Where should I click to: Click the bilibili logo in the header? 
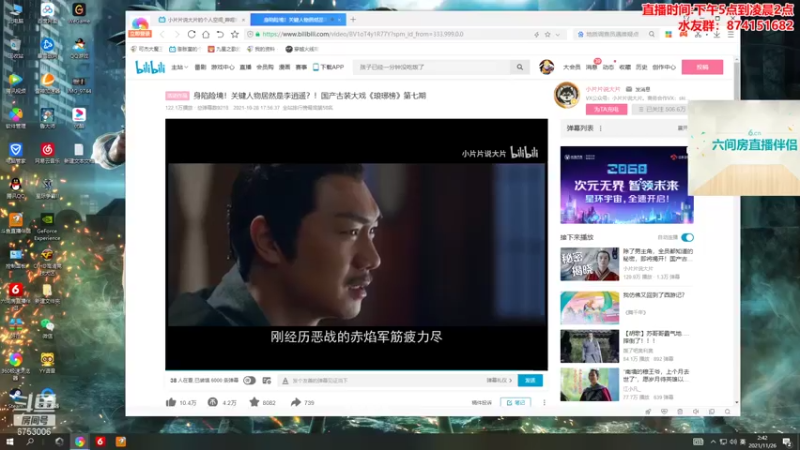coord(150,67)
